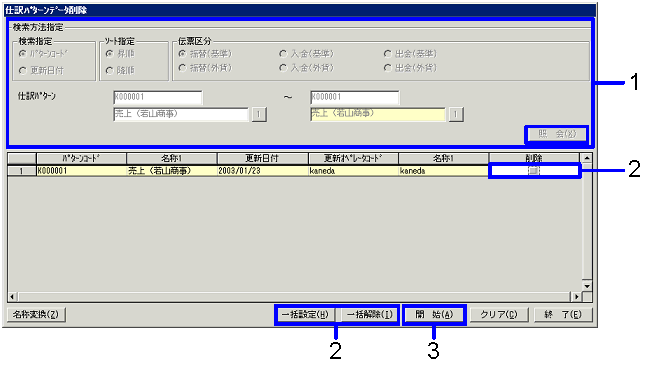This screenshot has height=369, width=660.
Task: Select the パターンコード search radio button
Action: [23, 54]
